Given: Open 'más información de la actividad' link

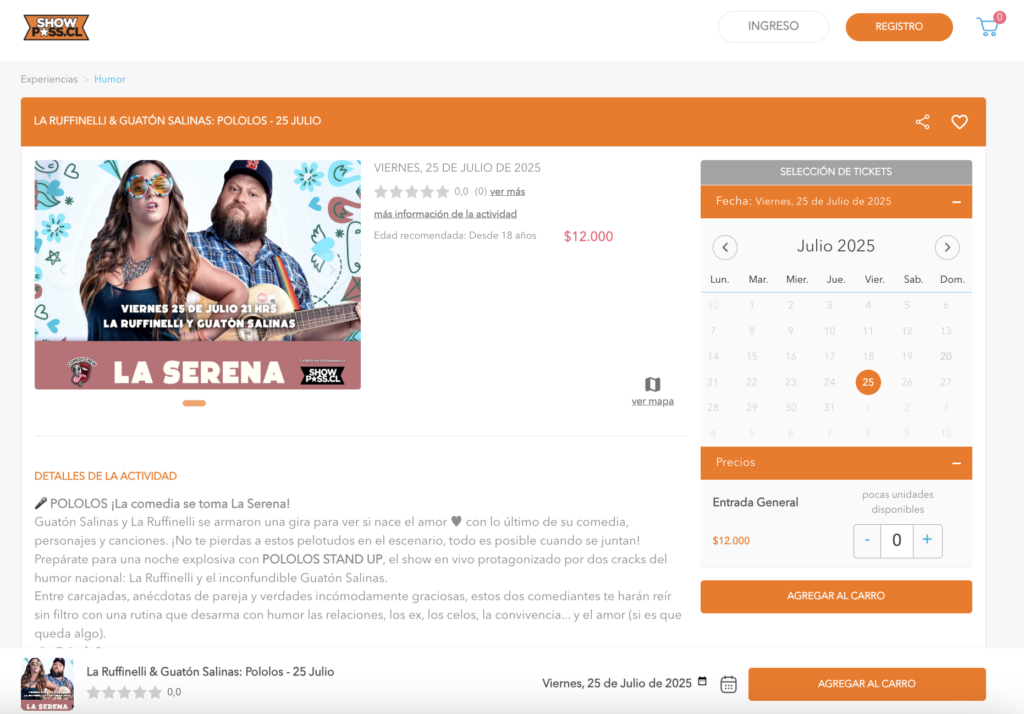Looking at the screenshot, I should (445, 214).
